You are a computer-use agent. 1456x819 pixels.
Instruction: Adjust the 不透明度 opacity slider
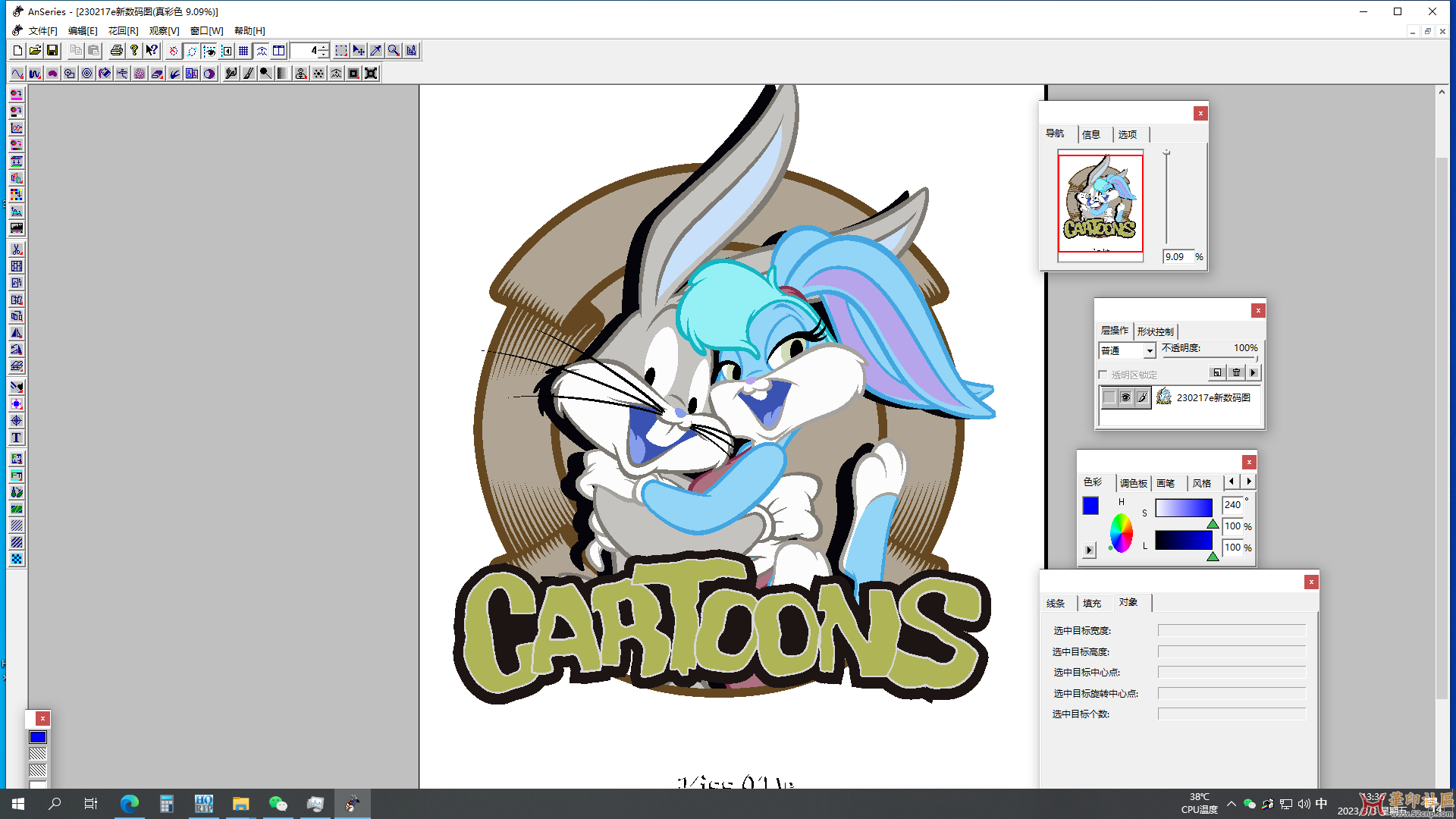coord(1210,358)
